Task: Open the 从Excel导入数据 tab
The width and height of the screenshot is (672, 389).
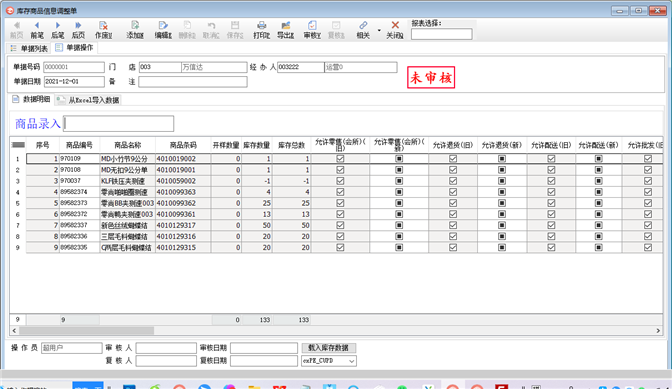Action: tap(89, 100)
